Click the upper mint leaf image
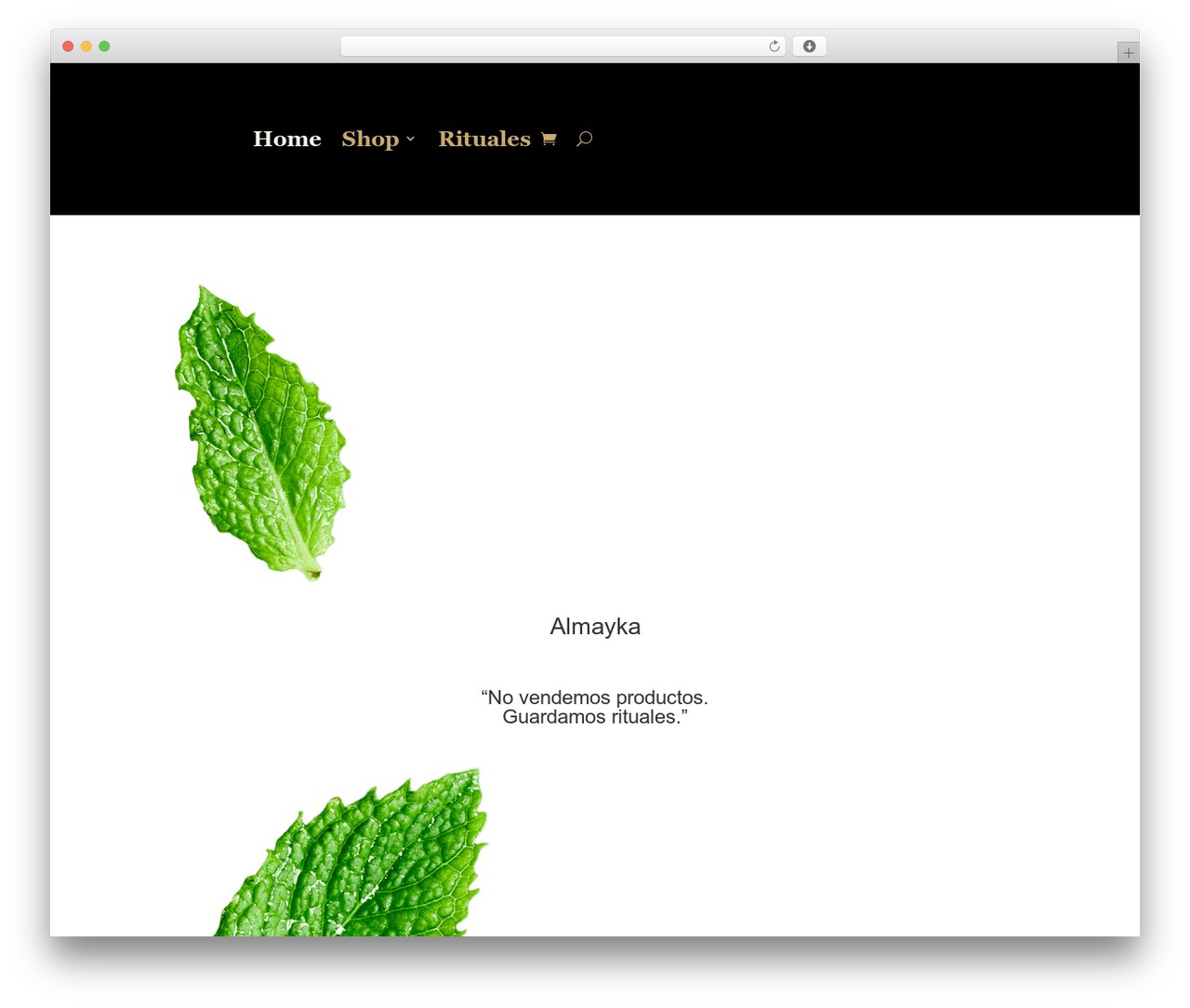The height and width of the screenshot is (1008, 1190). (x=262, y=432)
